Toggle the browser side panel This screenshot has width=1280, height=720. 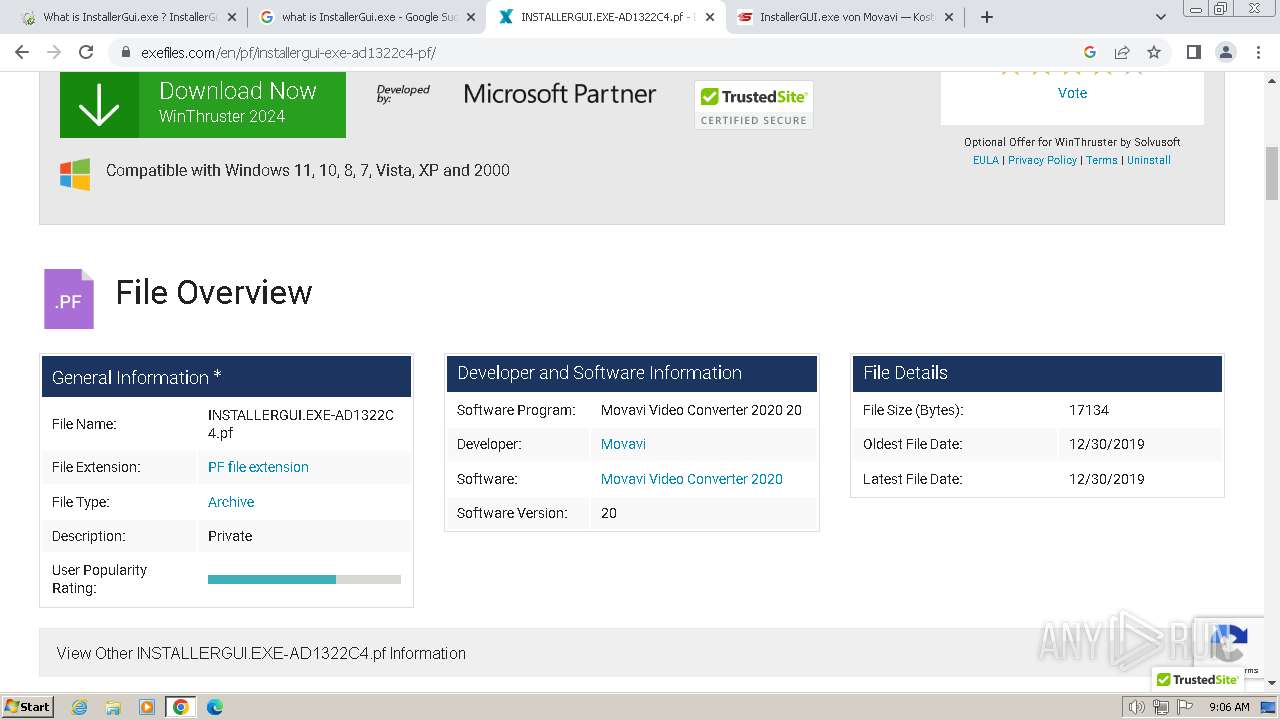point(1193,52)
